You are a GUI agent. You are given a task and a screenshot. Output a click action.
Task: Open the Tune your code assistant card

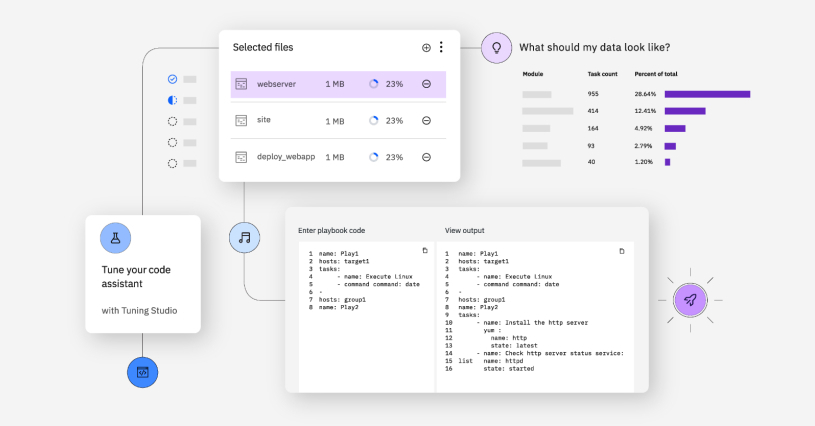[142, 275]
